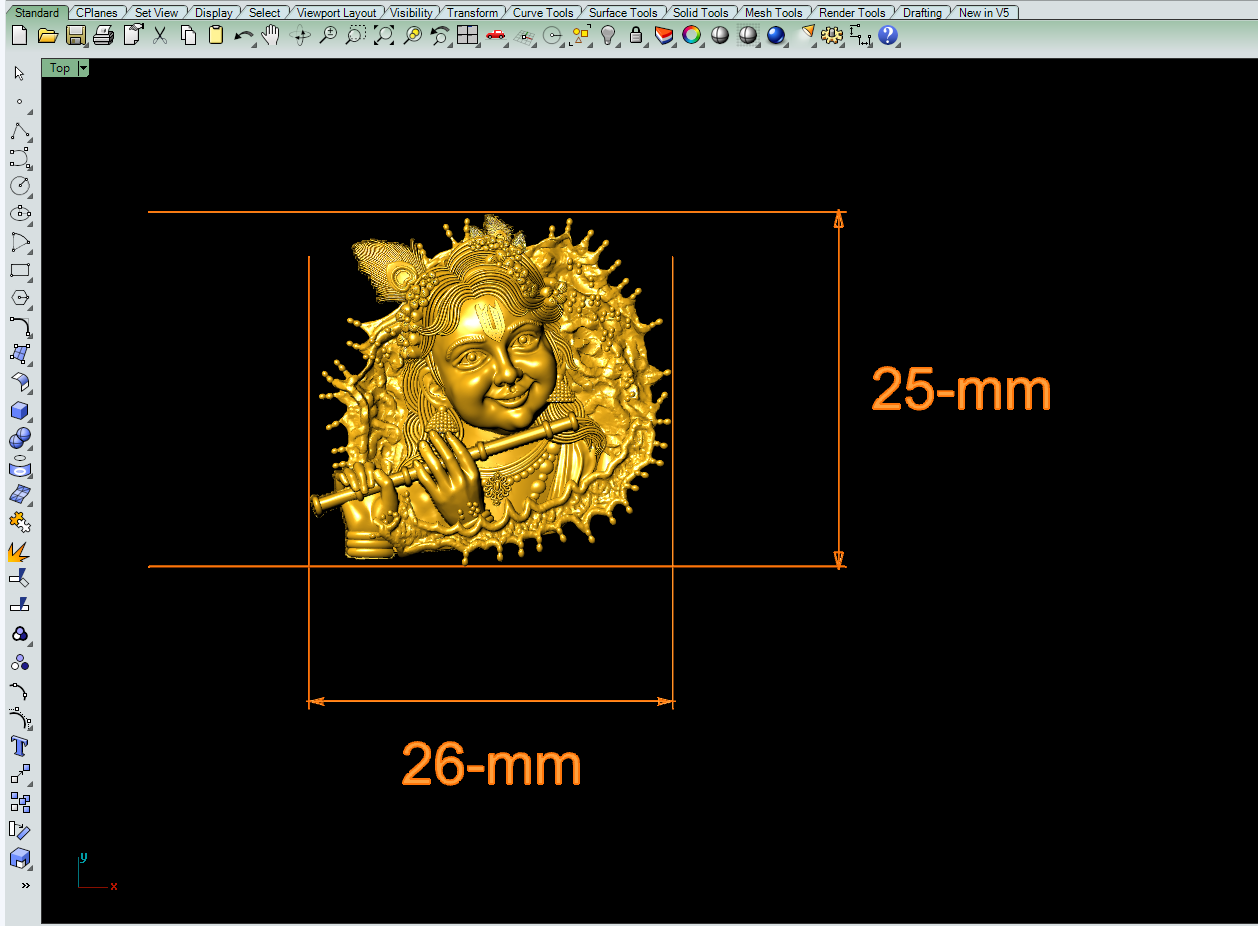This screenshot has width=1258, height=926.
Task: Click the Copy icon
Action: coord(188,35)
